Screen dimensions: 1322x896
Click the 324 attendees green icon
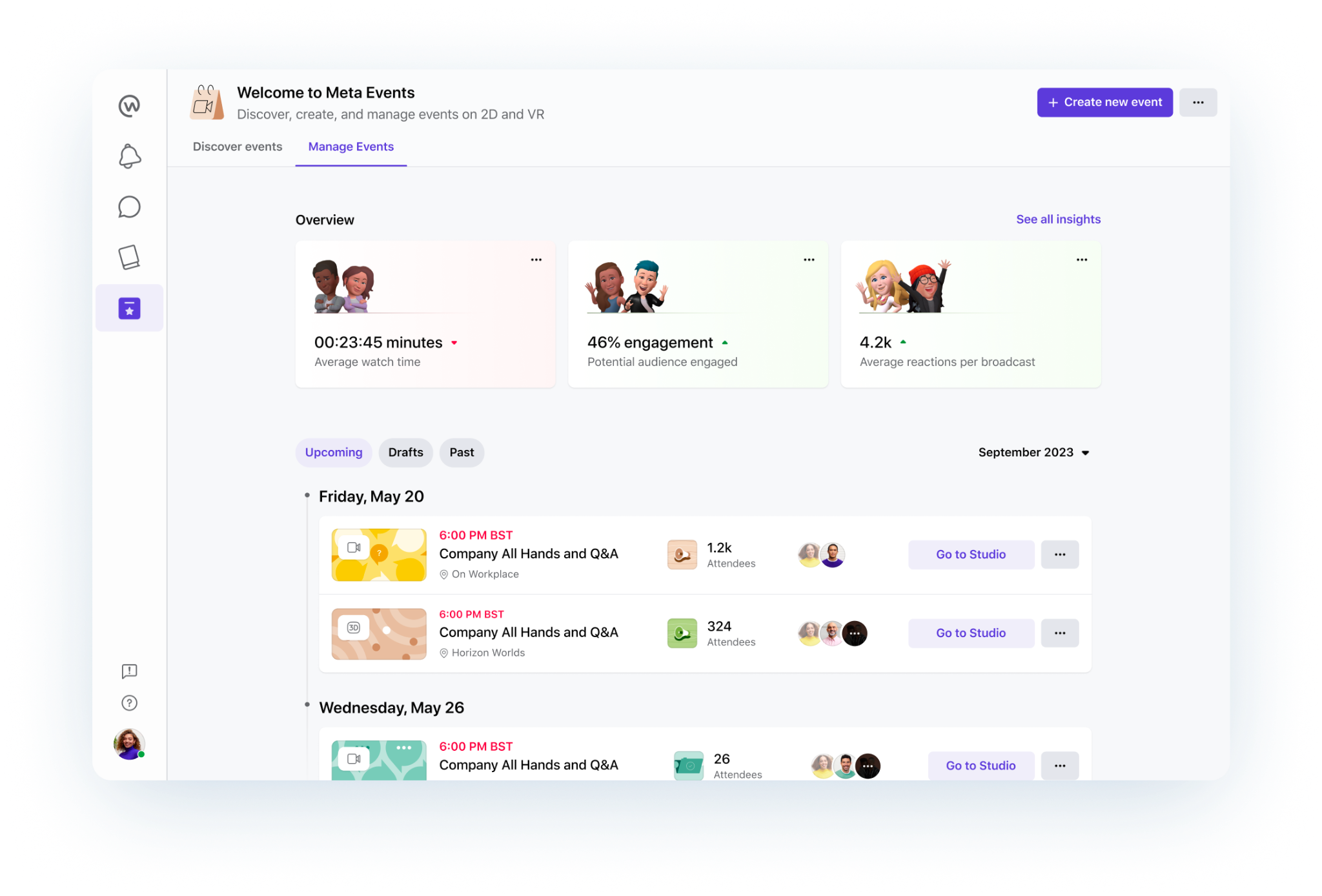[682, 633]
